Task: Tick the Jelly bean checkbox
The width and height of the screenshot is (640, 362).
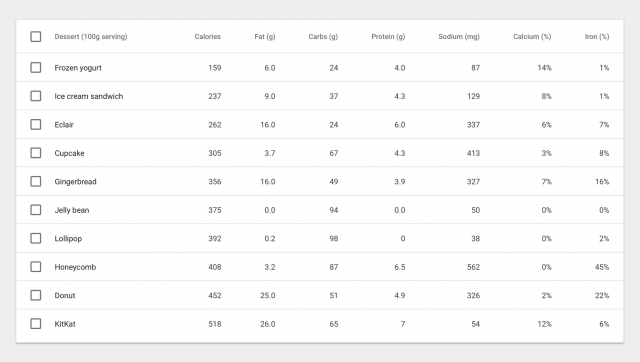Action: coord(36,210)
